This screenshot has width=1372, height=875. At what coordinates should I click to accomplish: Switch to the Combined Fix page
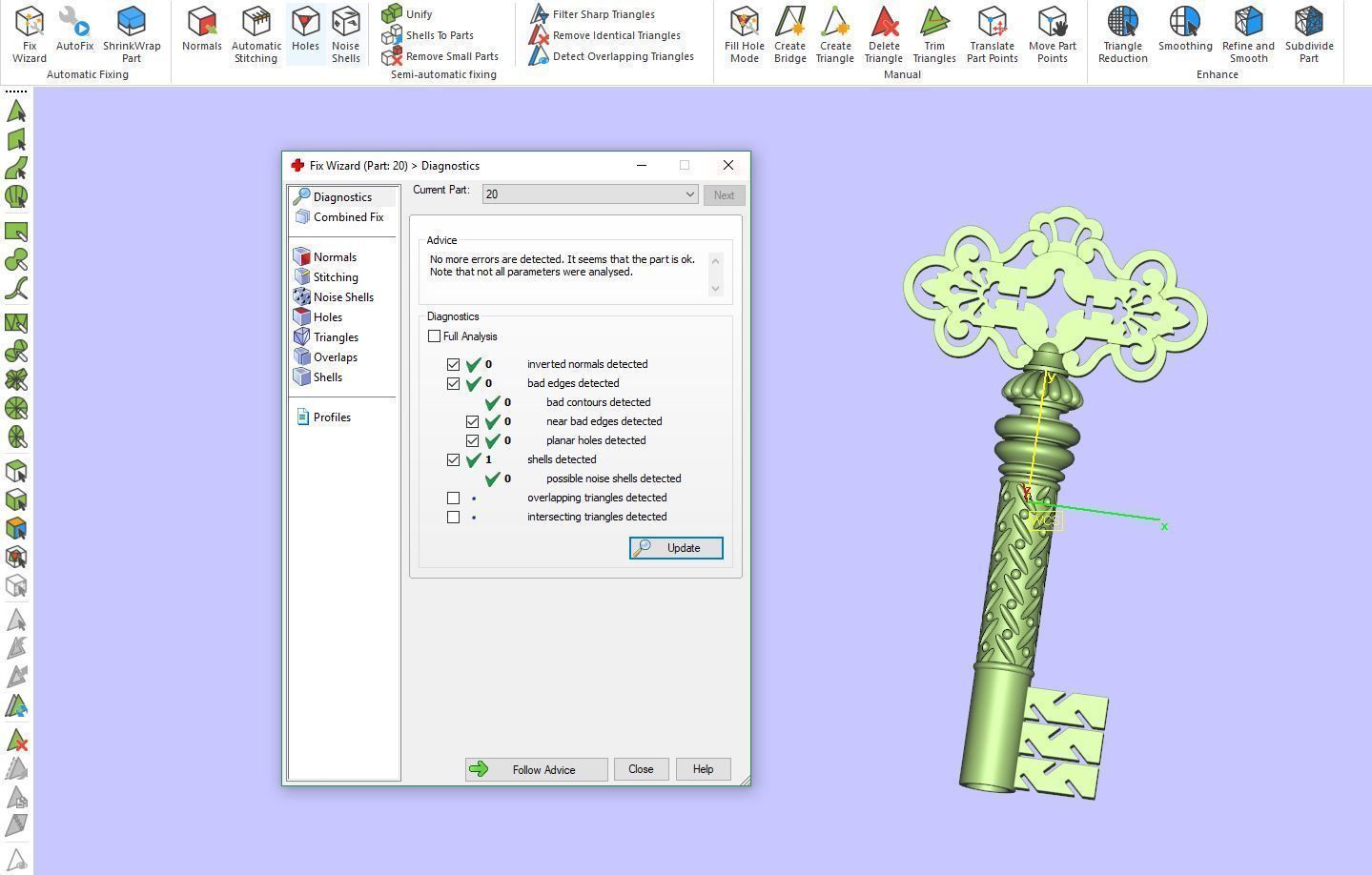[x=348, y=217]
